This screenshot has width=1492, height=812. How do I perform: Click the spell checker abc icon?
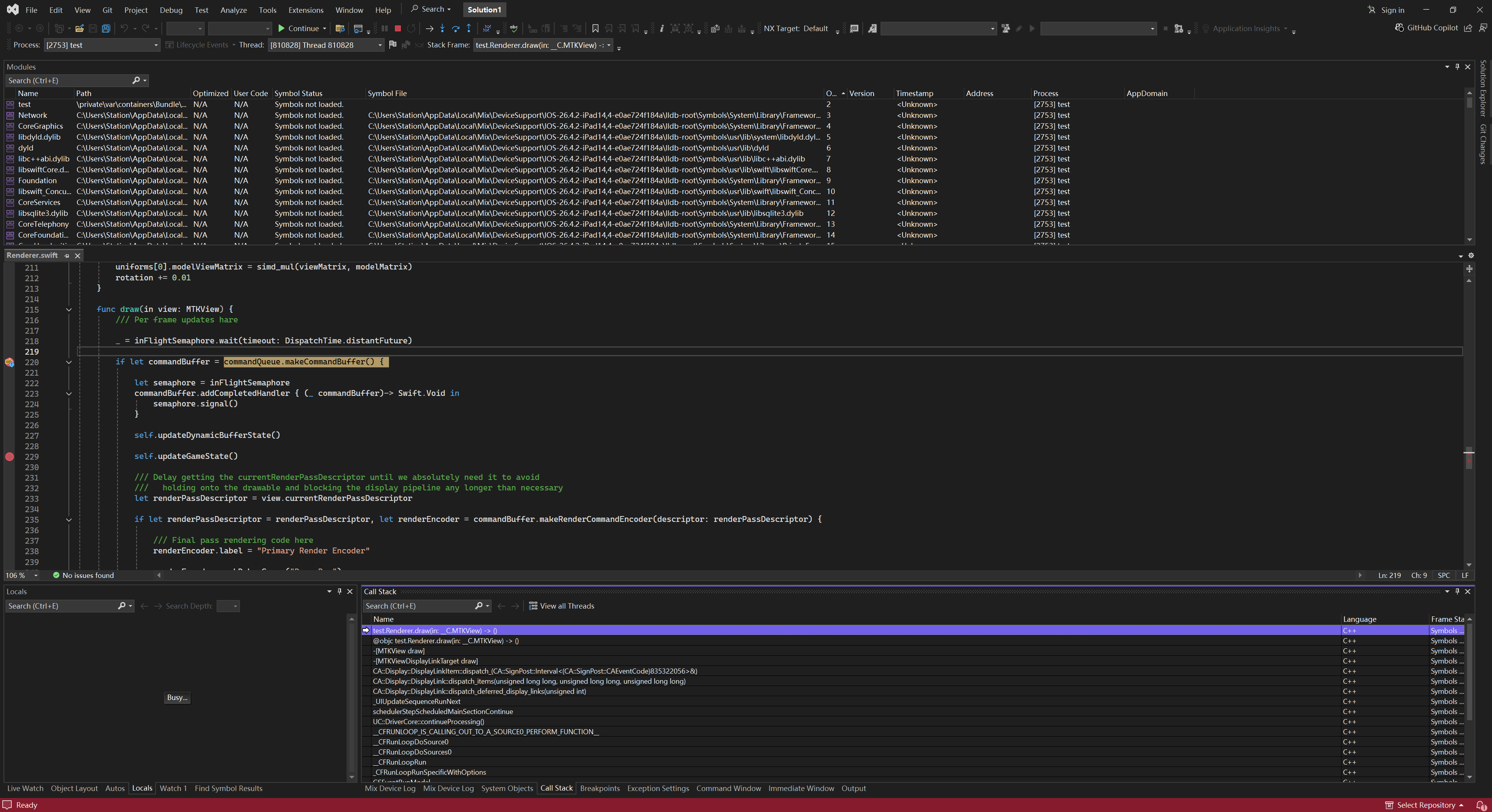click(514, 28)
